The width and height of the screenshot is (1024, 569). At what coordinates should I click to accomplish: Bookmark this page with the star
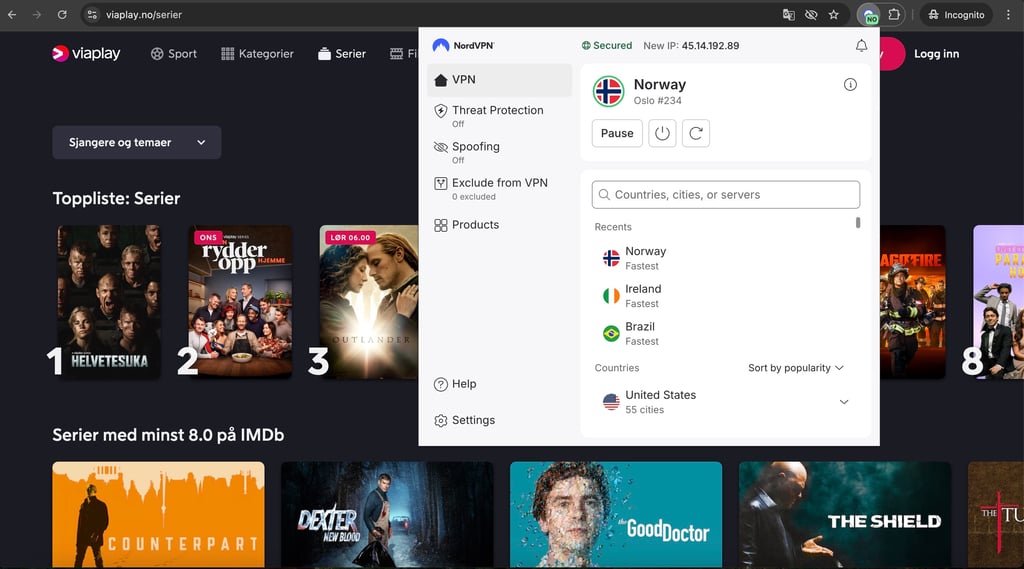click(834, 14)
